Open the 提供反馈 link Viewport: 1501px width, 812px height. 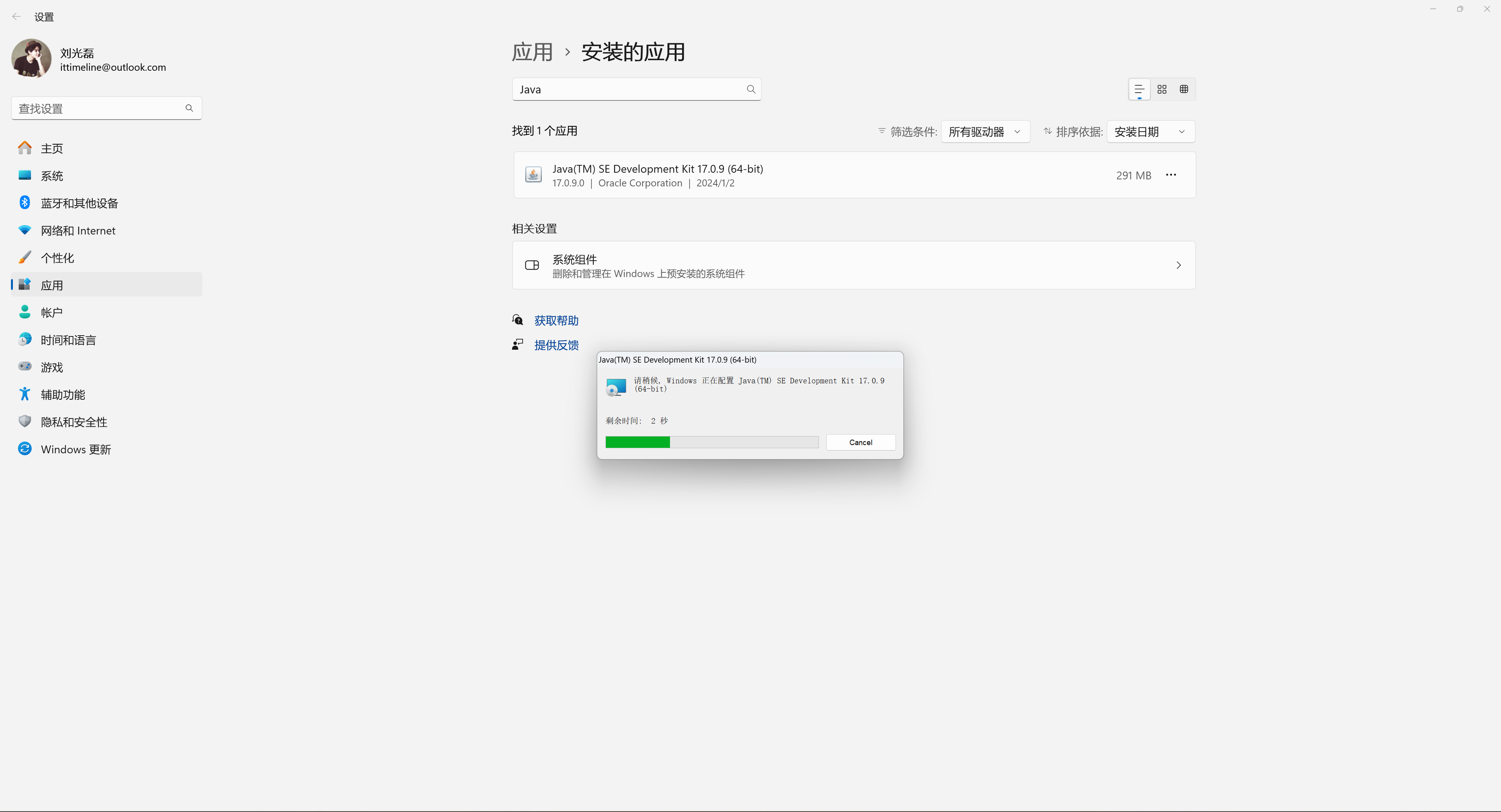(x=557, y=345)
